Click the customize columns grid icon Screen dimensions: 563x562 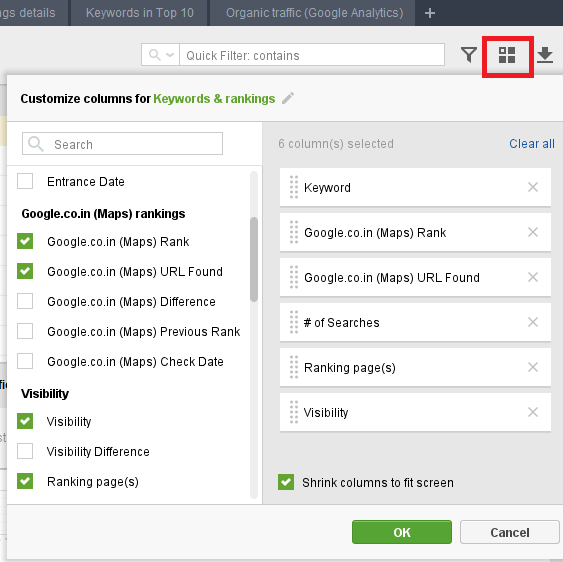(507, 55)
